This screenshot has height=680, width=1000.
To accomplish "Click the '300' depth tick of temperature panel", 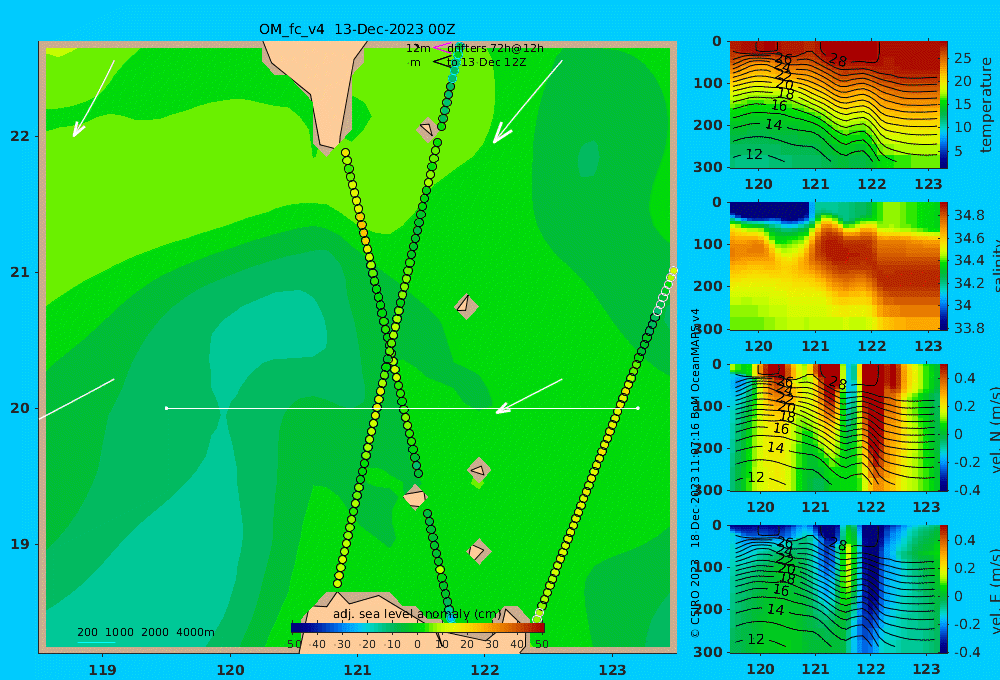I will tap(708, 167).
